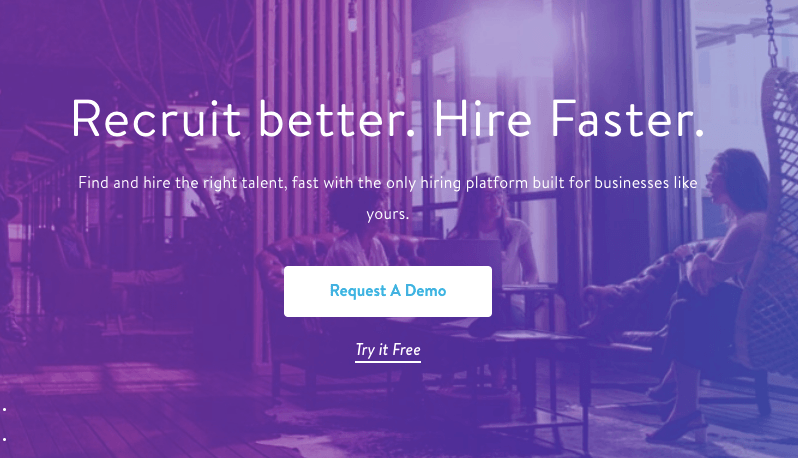Screen dimensions: 798x458
Task: Click the hanging light bulb at top
Action: click(351, 16)
